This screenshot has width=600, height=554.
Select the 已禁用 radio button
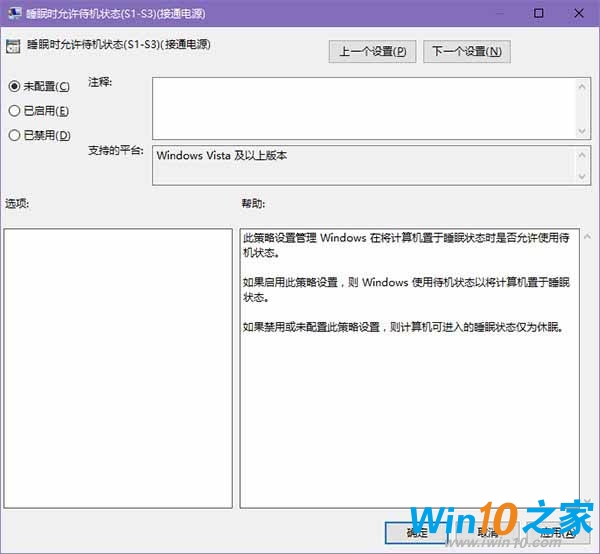point(15,135)
